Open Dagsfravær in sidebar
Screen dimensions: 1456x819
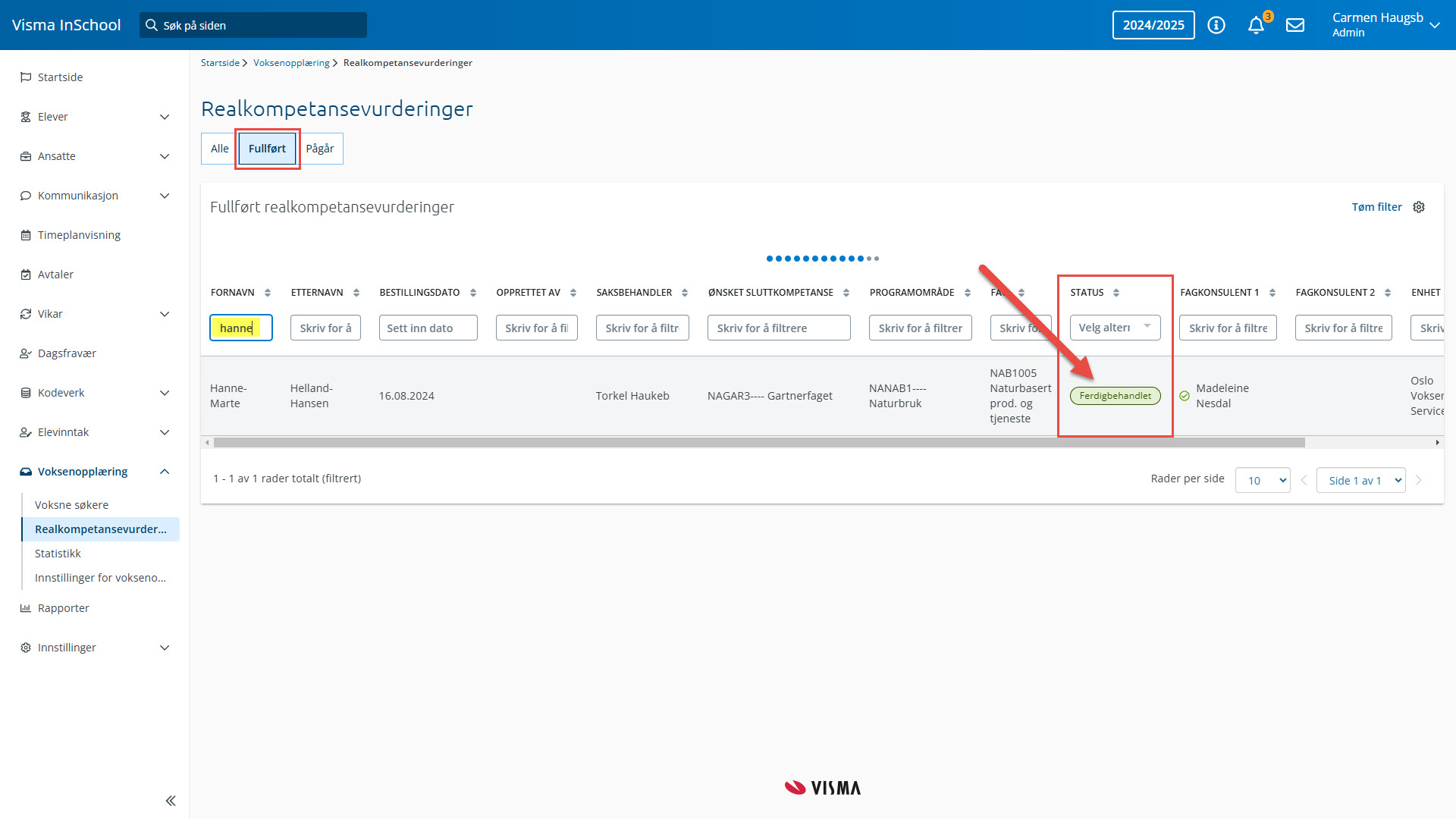pos(67,353)
